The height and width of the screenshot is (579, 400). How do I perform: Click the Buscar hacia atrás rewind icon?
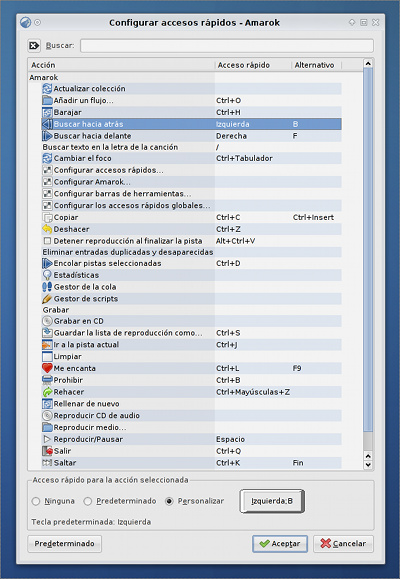(47, 124)
